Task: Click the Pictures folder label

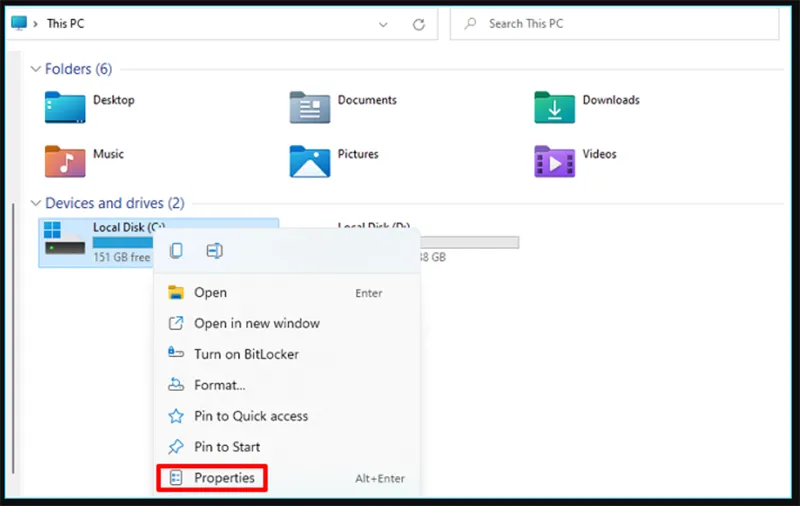Action: pos(358,154)
